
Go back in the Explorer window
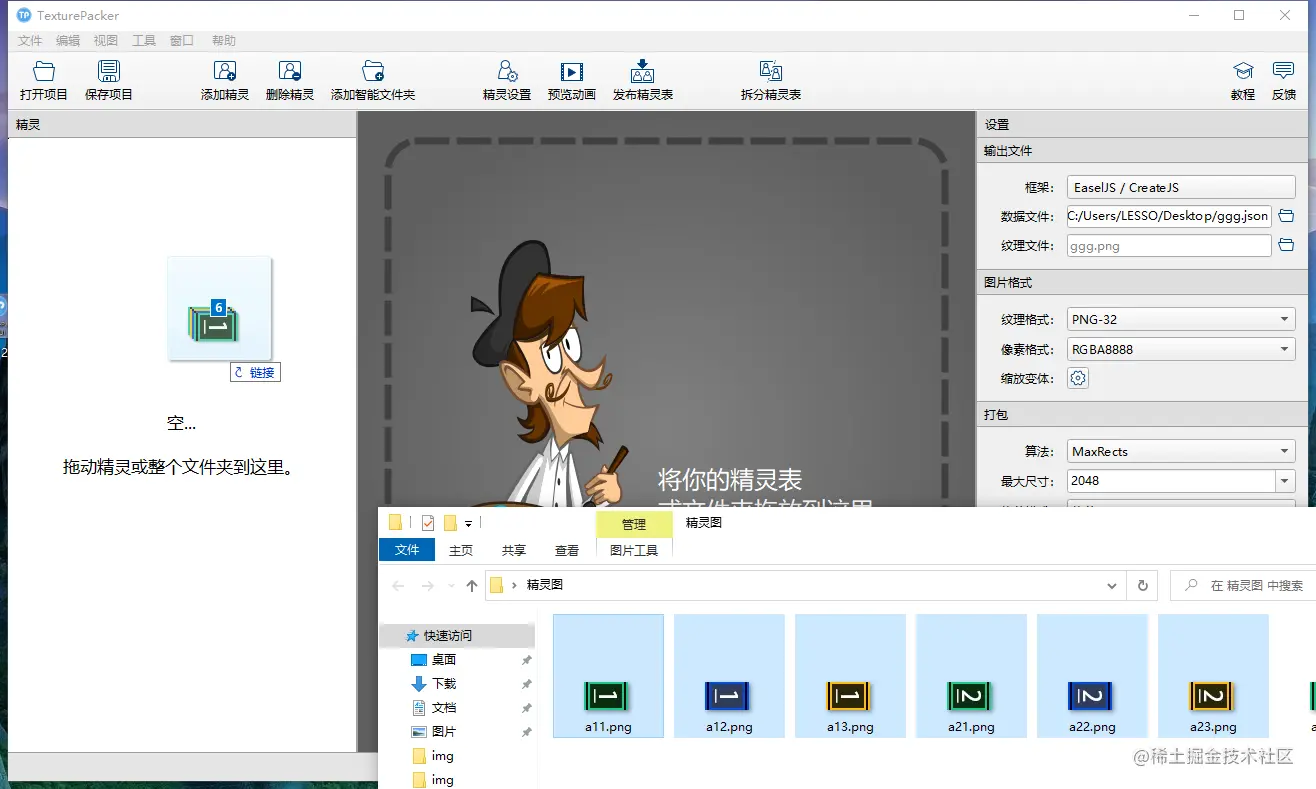click(398, 585)
